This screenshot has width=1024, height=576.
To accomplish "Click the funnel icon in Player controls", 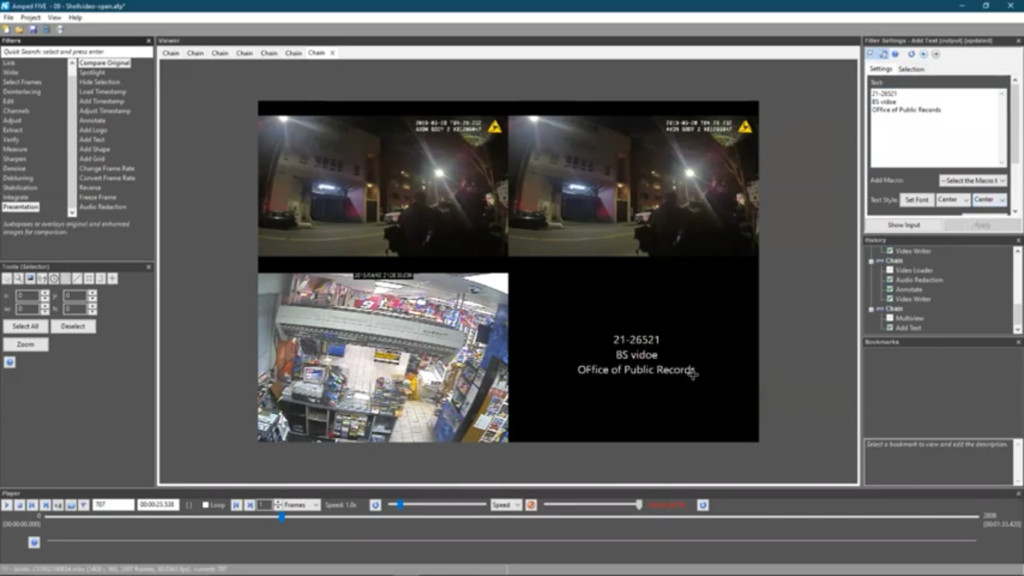I will [84, 505].
